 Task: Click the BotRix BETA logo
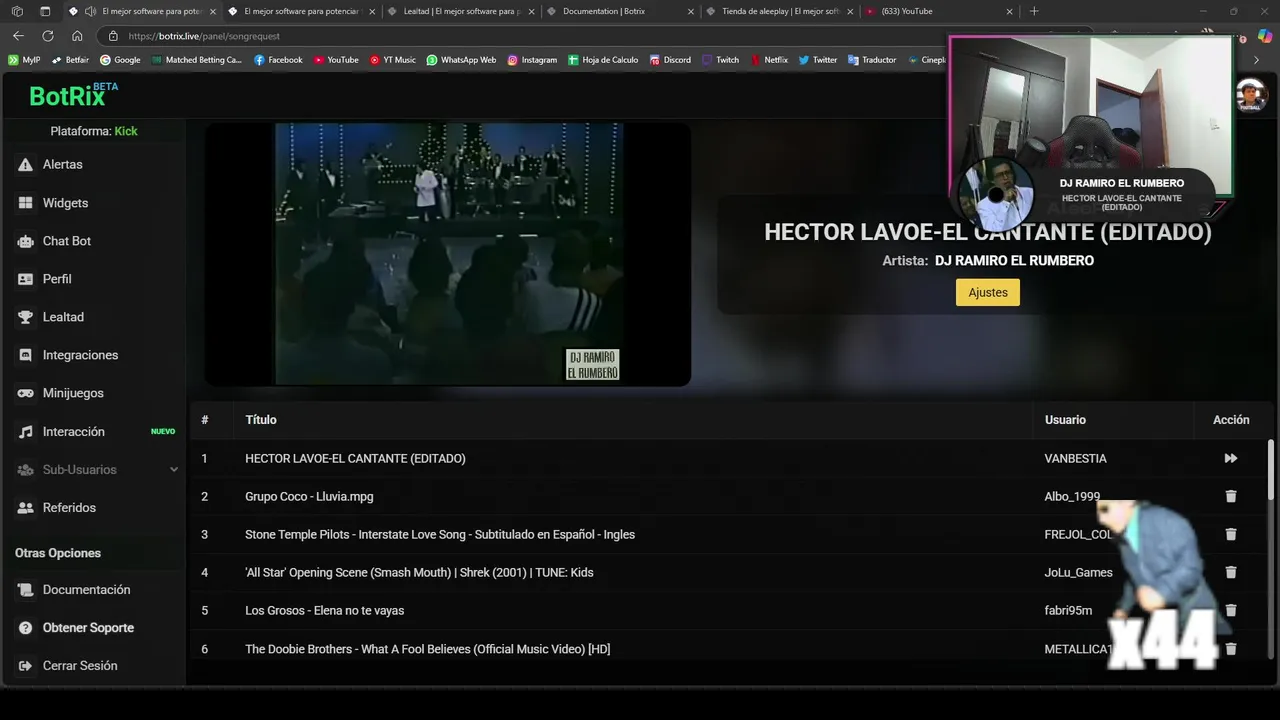pos(73,95)
